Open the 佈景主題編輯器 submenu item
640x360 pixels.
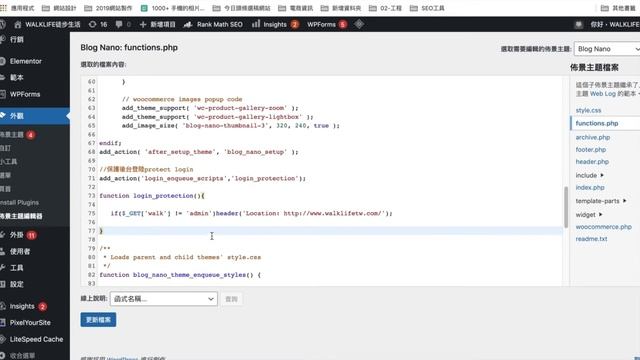(21, 216)
